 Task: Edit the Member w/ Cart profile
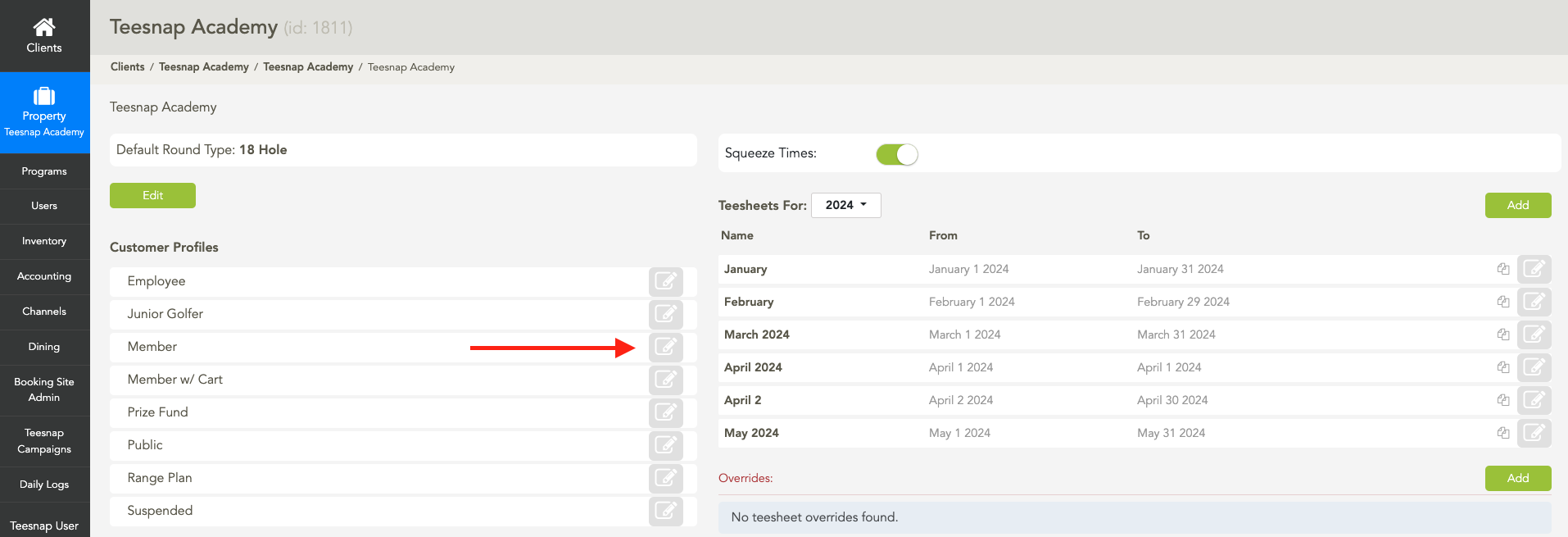point(666,380)
